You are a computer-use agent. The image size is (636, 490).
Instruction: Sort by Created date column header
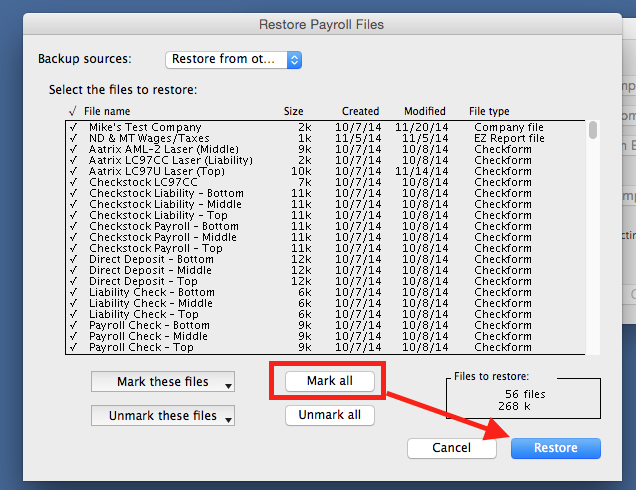point(360,111)
